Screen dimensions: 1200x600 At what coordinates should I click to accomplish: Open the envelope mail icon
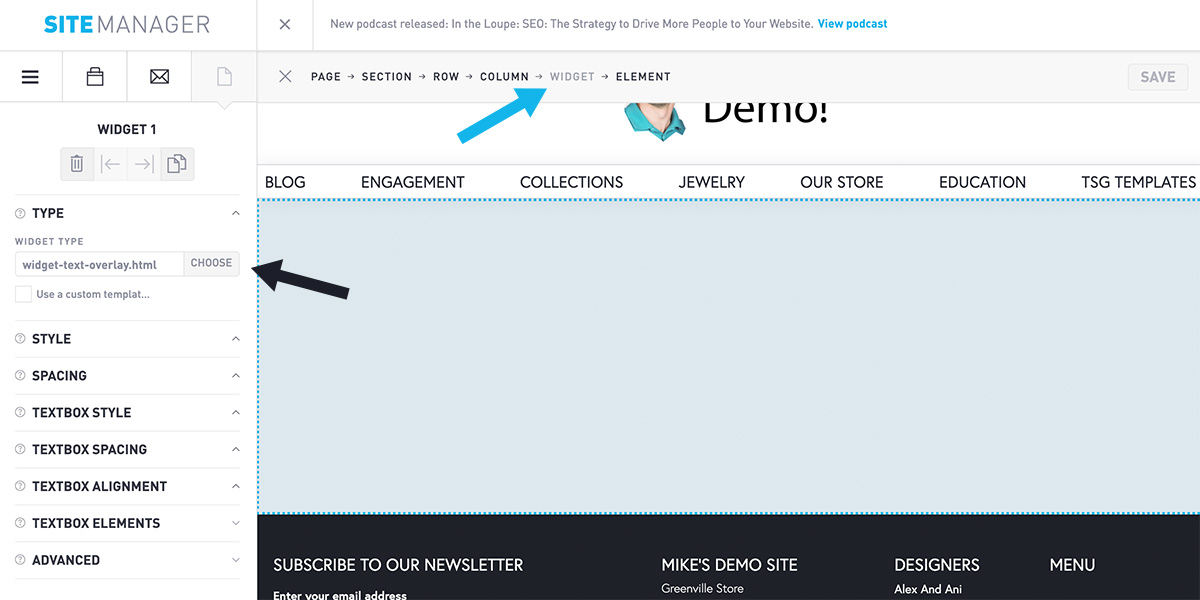[159, 77]
